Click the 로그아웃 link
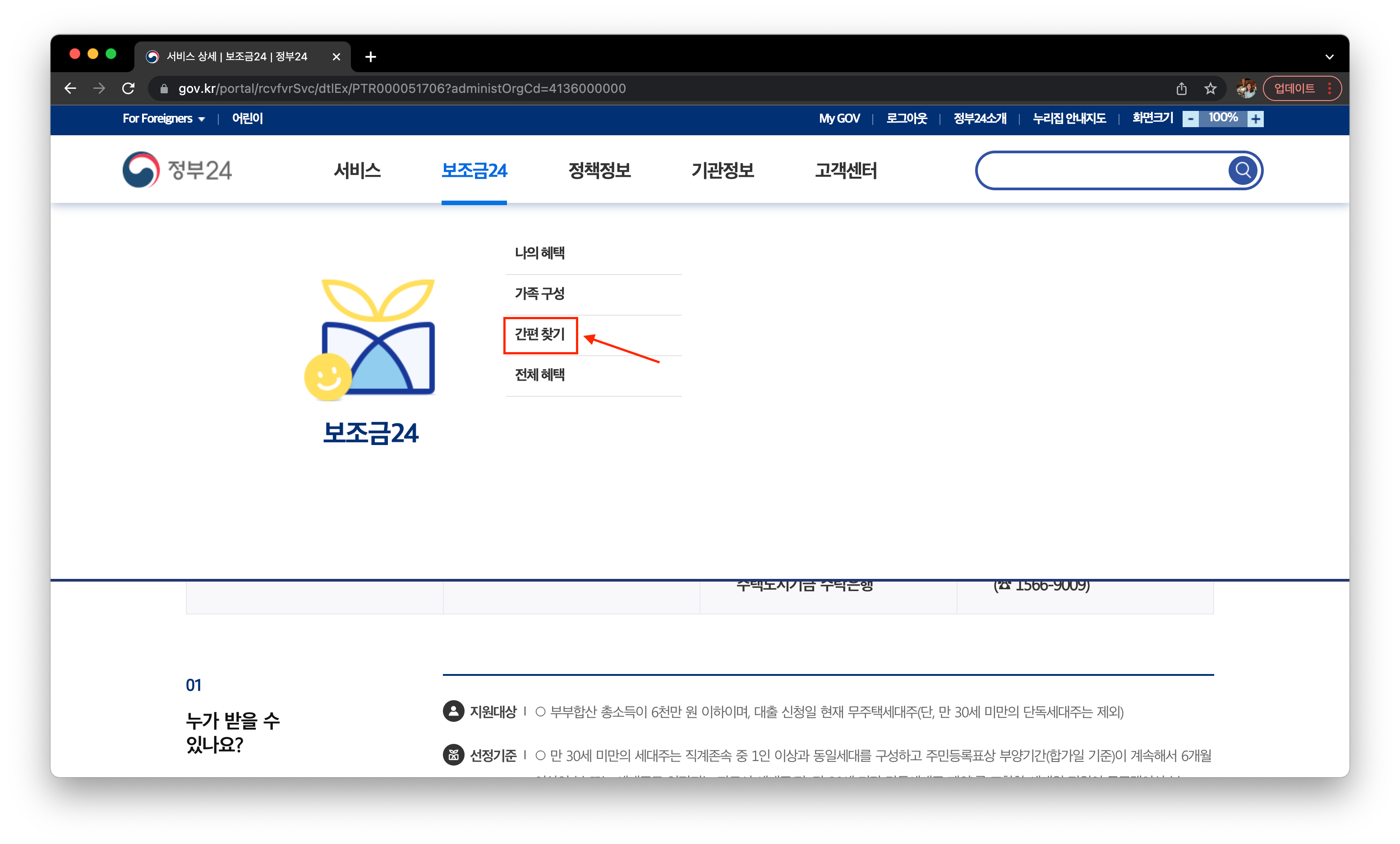Image resolution: width=1400 pixels, height=844 pixels. [907, 119]
